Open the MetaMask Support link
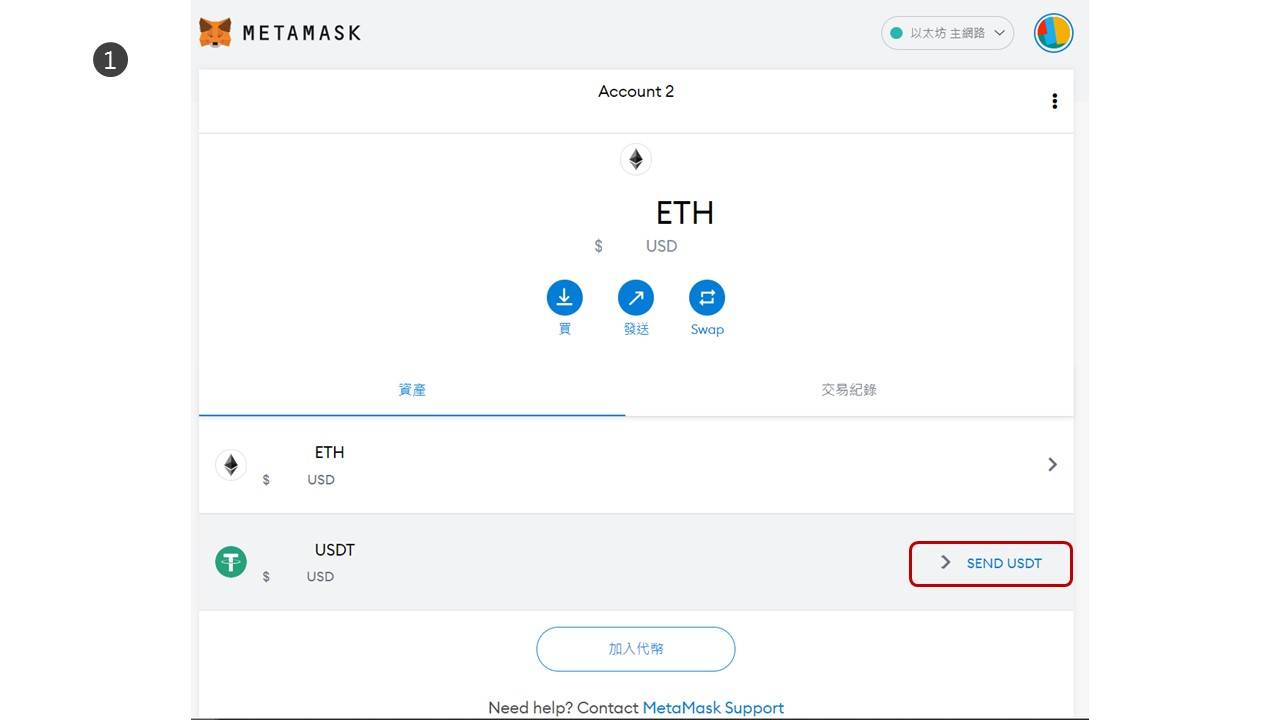Screen dimensions: 1280x720 (713, 708)
